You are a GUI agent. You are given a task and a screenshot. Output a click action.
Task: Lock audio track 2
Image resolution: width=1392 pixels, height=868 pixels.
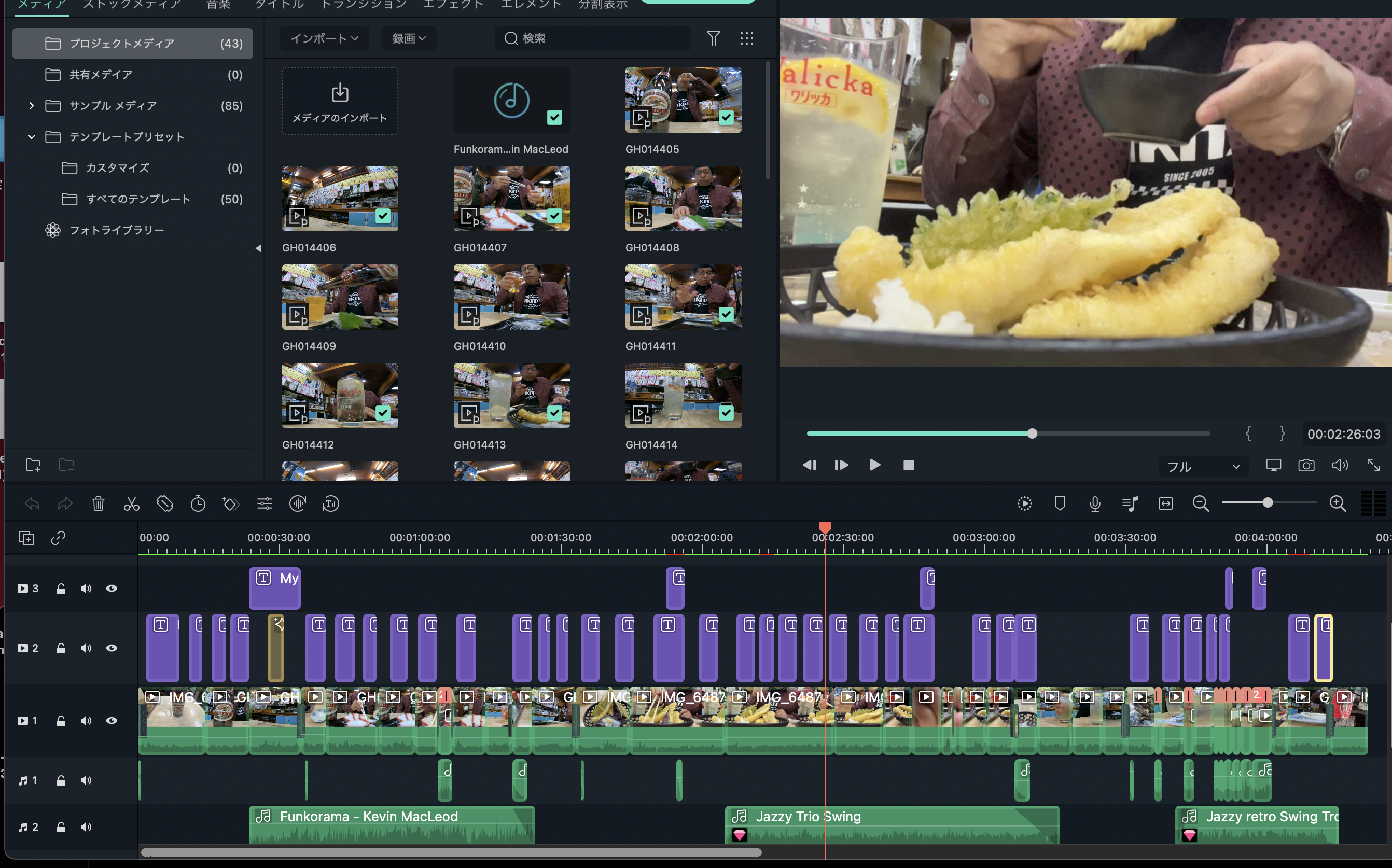coord(61,827)
